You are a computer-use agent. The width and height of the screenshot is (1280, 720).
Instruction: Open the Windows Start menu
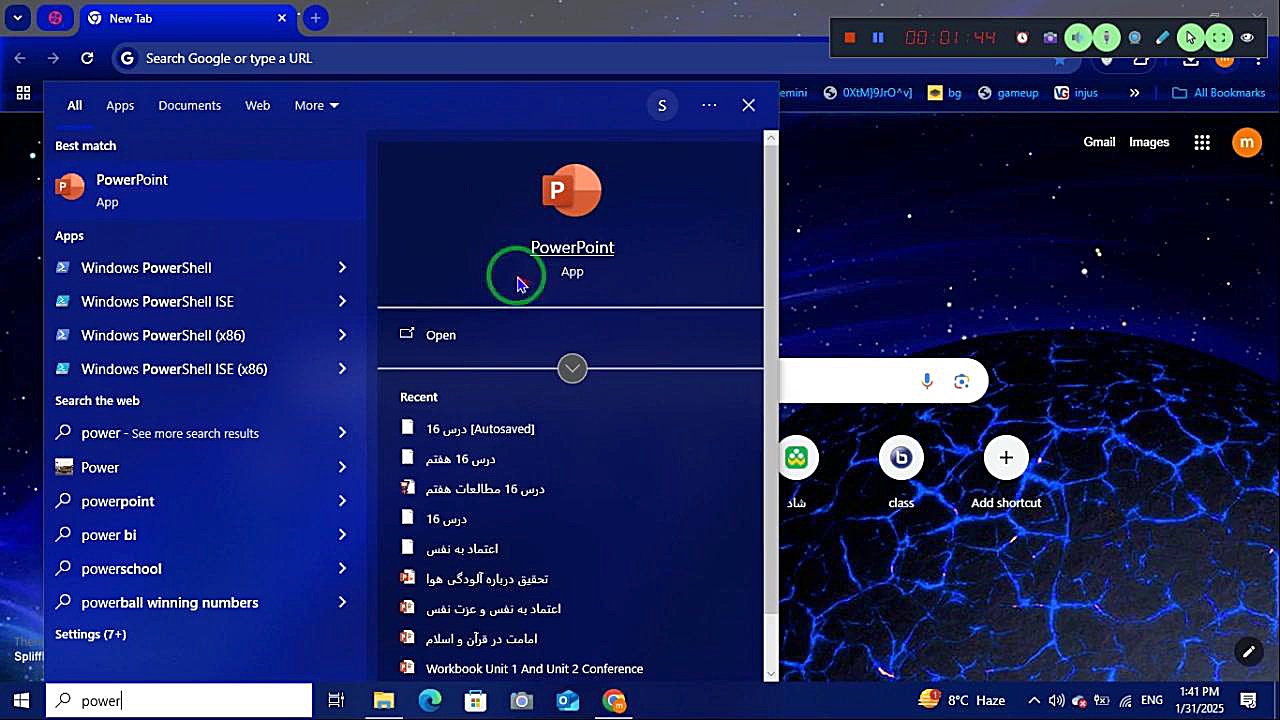tap(22, 700)
